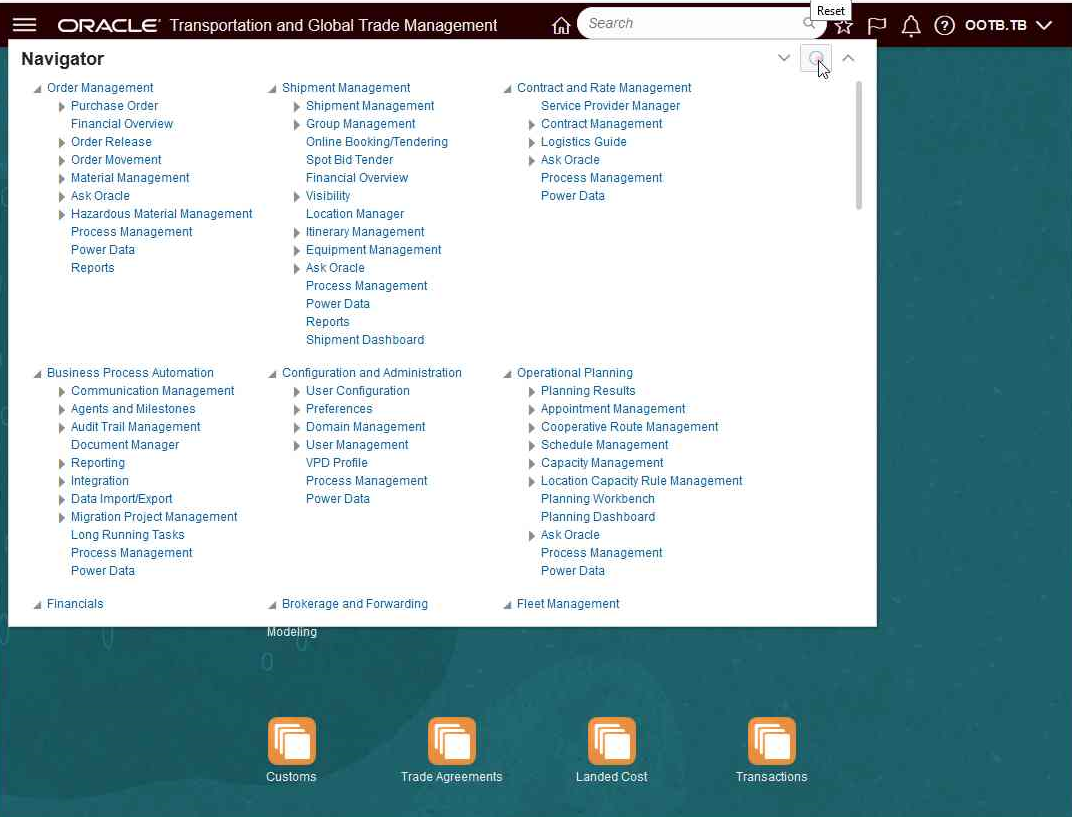Open the Location Manager link

tap(355, 213)
